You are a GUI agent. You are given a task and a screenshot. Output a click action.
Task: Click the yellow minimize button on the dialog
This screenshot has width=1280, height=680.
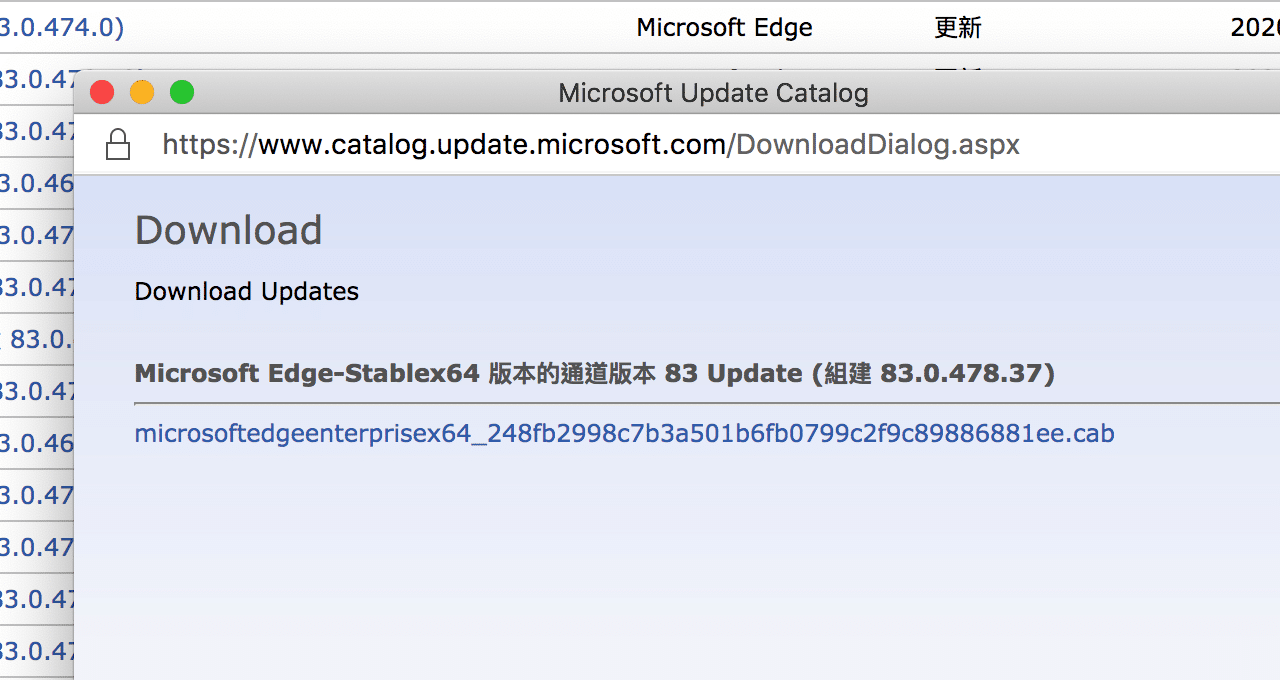coord(142,91)
